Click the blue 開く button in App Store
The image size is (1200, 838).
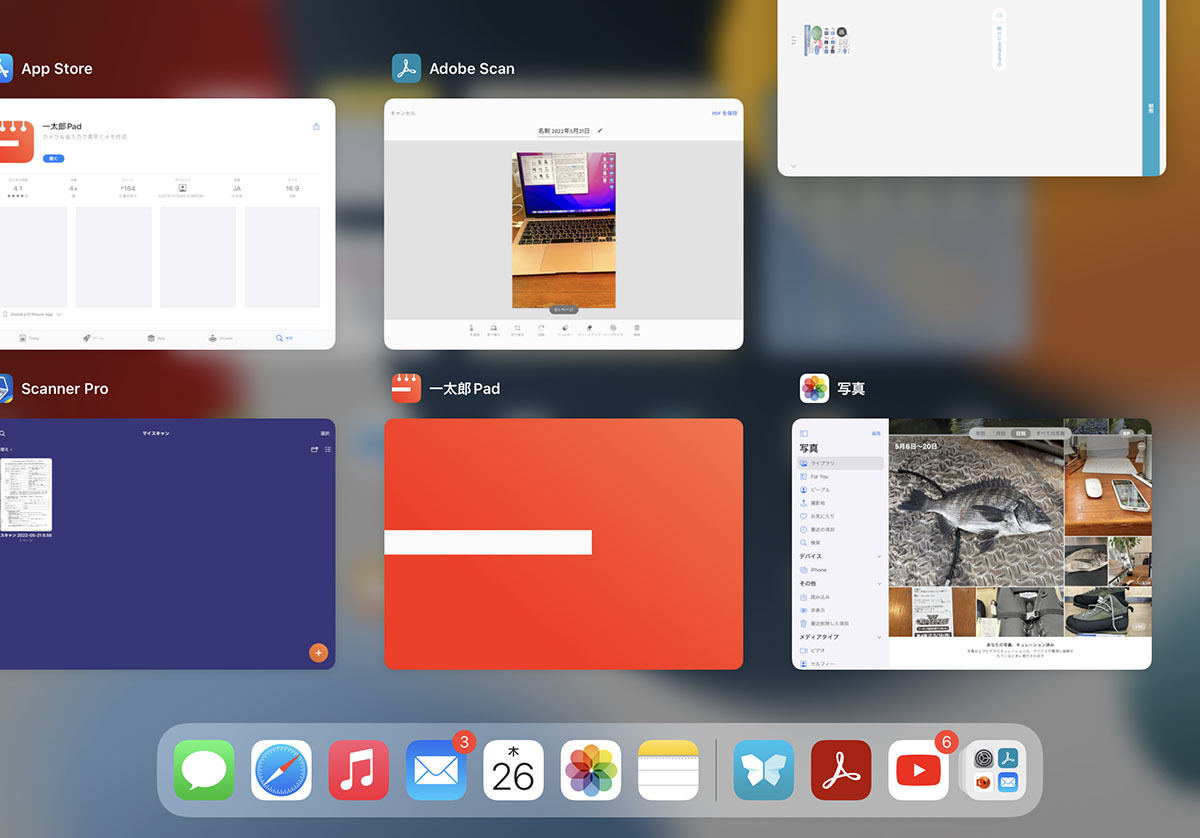tap(53, 158)
